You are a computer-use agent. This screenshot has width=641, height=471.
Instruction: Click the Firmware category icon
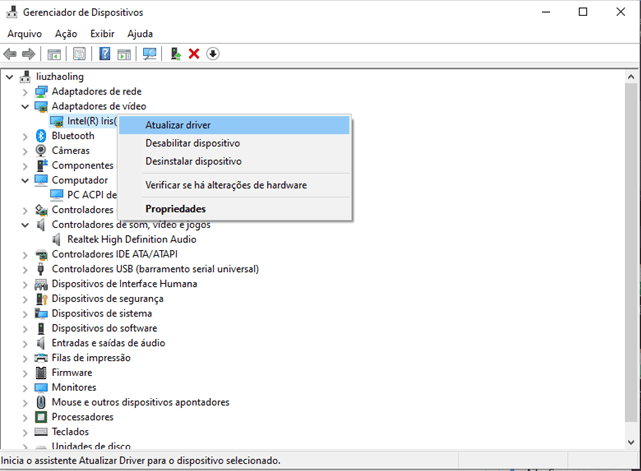point(41,372)
